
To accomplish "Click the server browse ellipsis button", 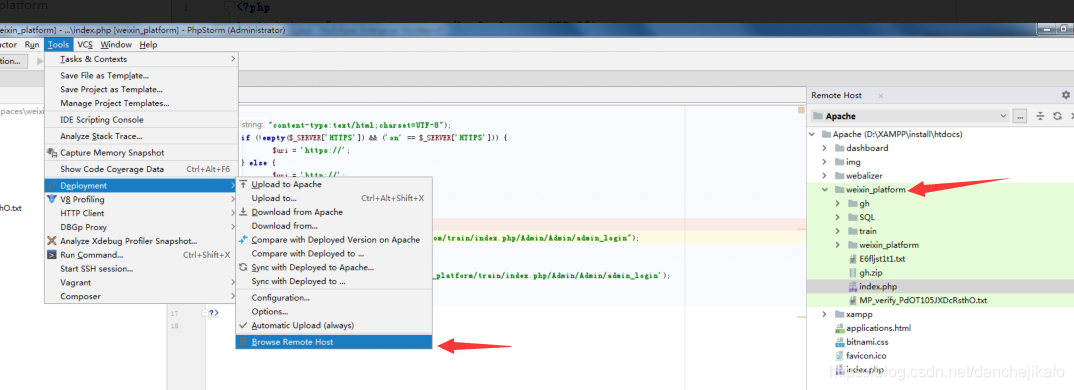I will tap(1021, 117).
